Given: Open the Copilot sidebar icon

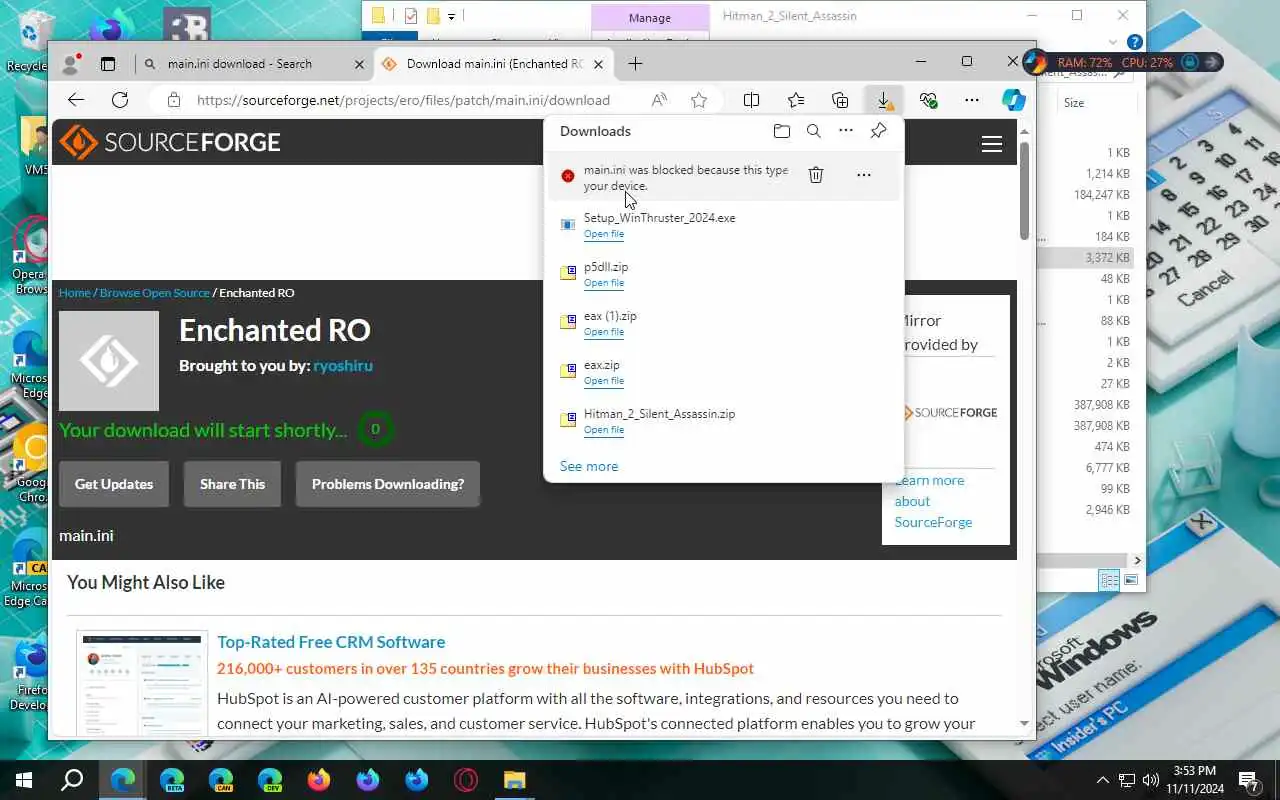Looking at the screenshot, I should pyautogui.click(x=1014, y=100).
